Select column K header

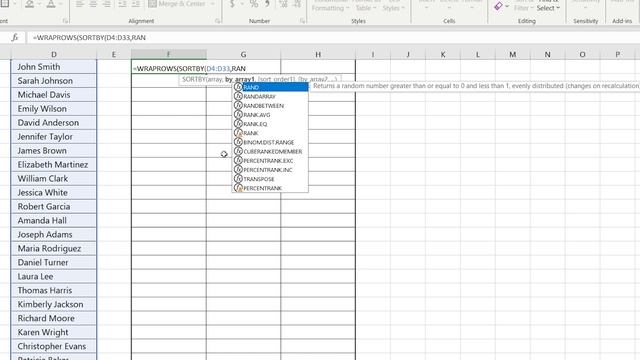coord(442,54)
